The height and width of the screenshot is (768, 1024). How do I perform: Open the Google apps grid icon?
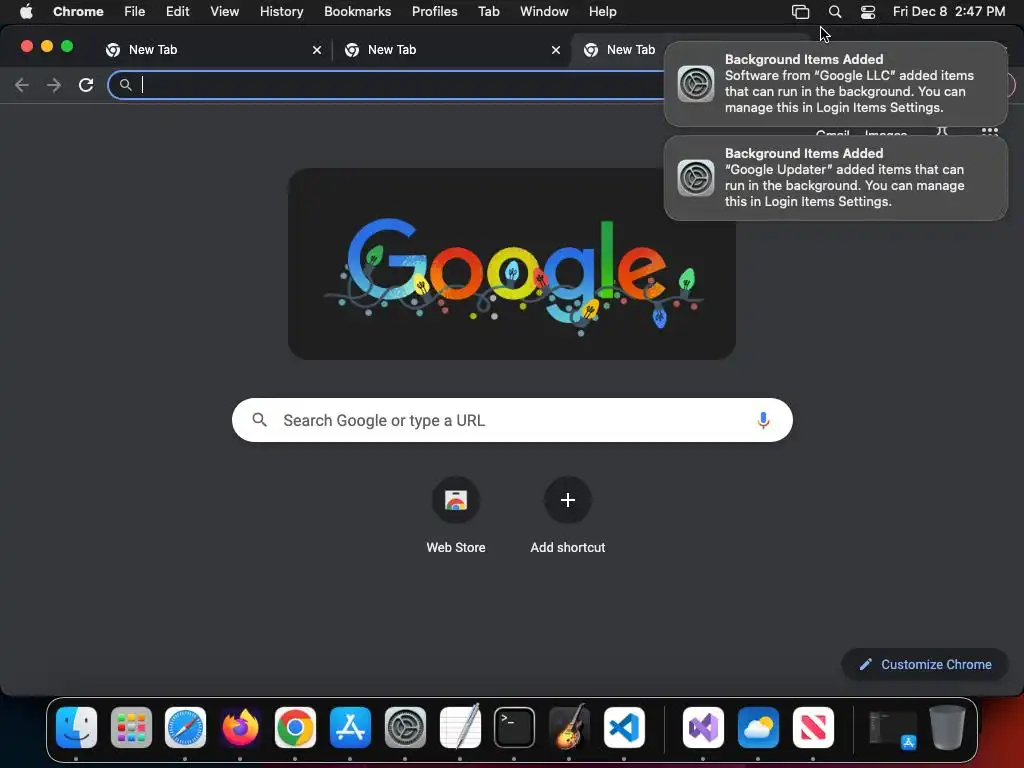989,133
